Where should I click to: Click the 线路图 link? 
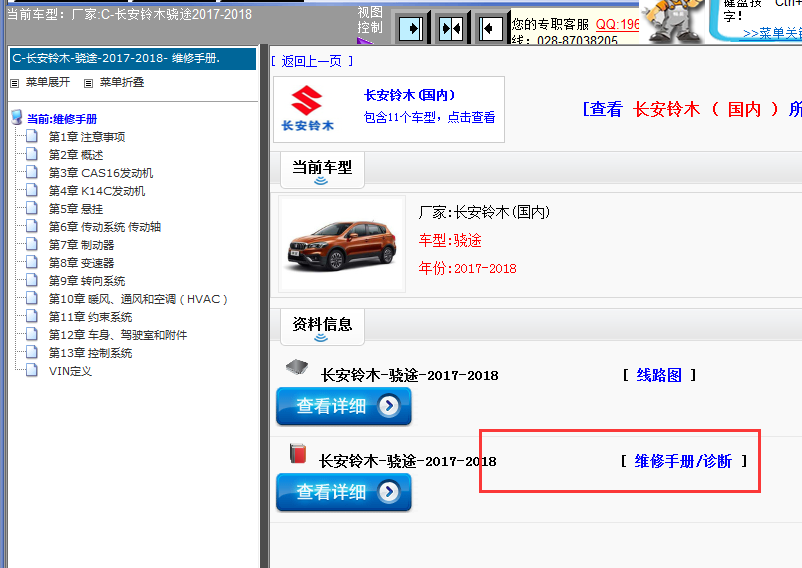(x=659, y=375)
